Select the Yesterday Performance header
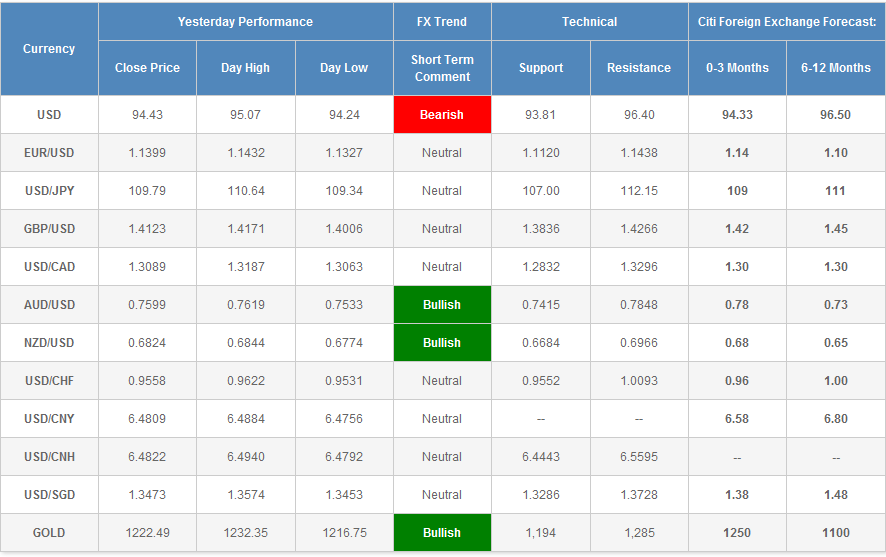The width and height of the screenshot is (886, 557). pos(245,22)
